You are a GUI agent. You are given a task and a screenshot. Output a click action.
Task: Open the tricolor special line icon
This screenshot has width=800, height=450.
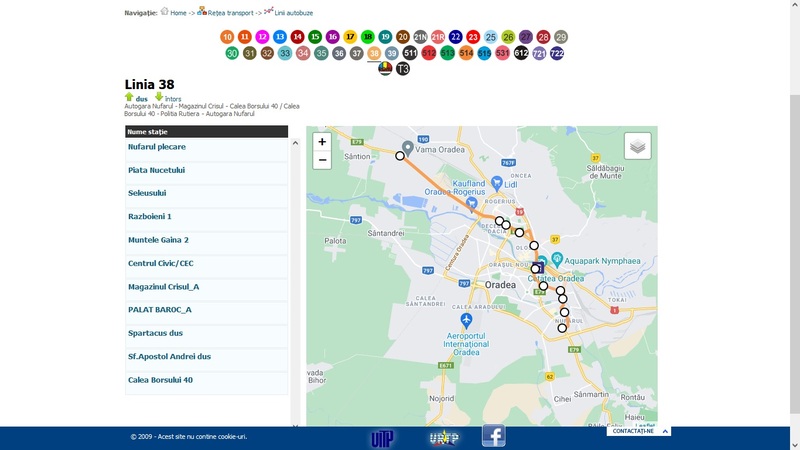(385, 68)
